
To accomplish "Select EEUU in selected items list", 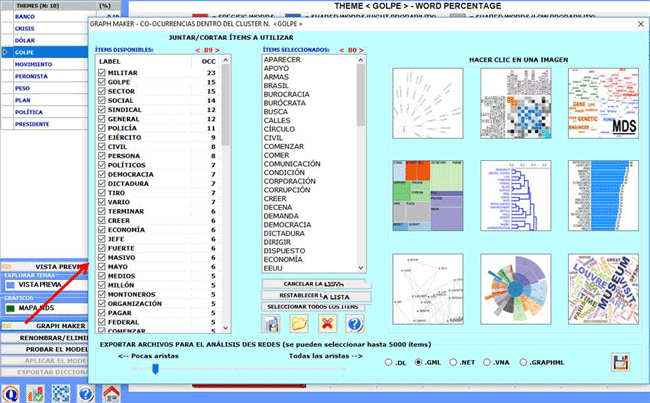I will [x=273, y=268].
